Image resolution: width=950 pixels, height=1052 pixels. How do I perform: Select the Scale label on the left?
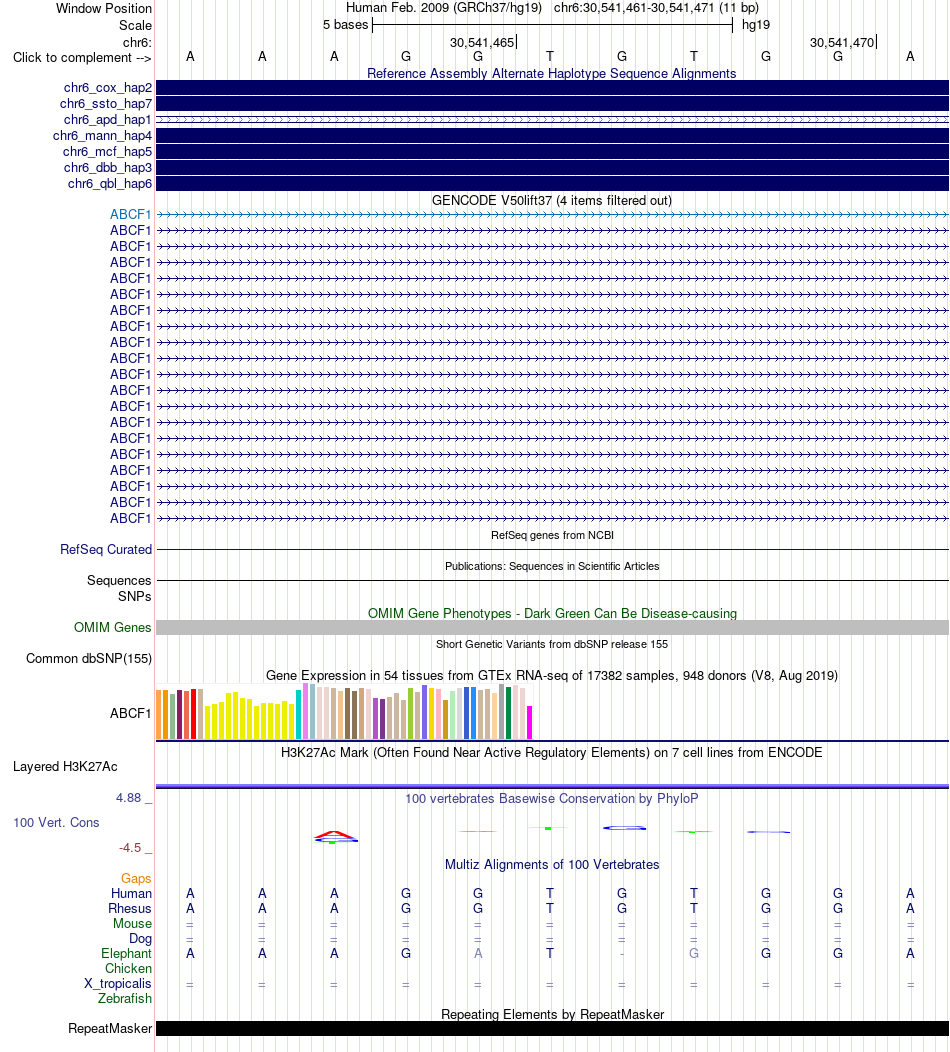coord(136,25)
